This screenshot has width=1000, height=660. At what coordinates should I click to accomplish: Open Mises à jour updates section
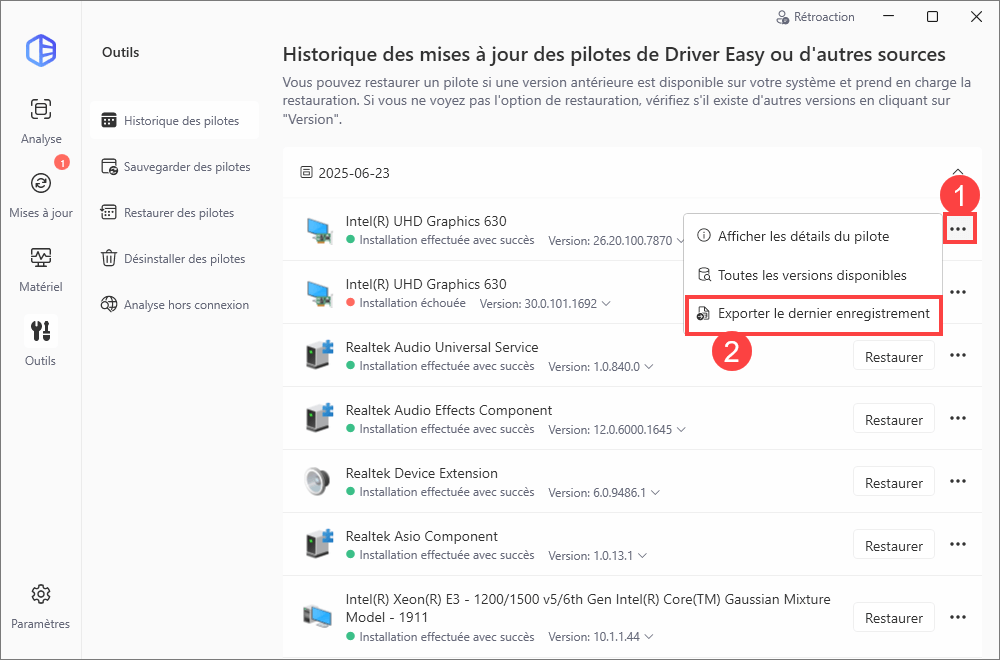pyautogui.click(x=41, y=195)
